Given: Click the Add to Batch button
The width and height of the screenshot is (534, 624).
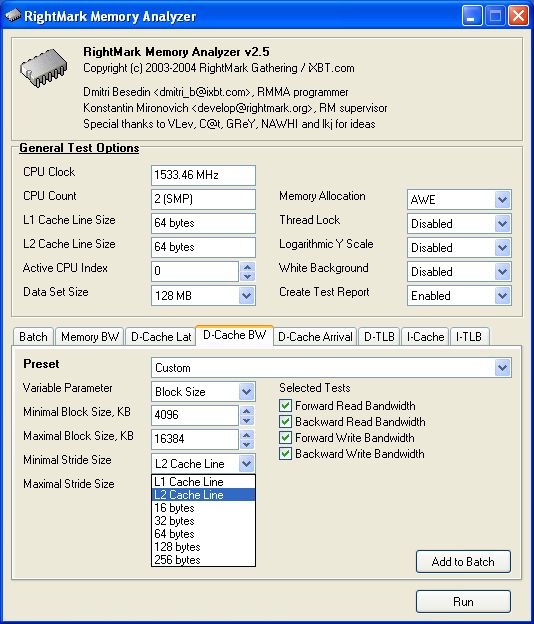Looking at the screenshot, I should pos(463,562).
